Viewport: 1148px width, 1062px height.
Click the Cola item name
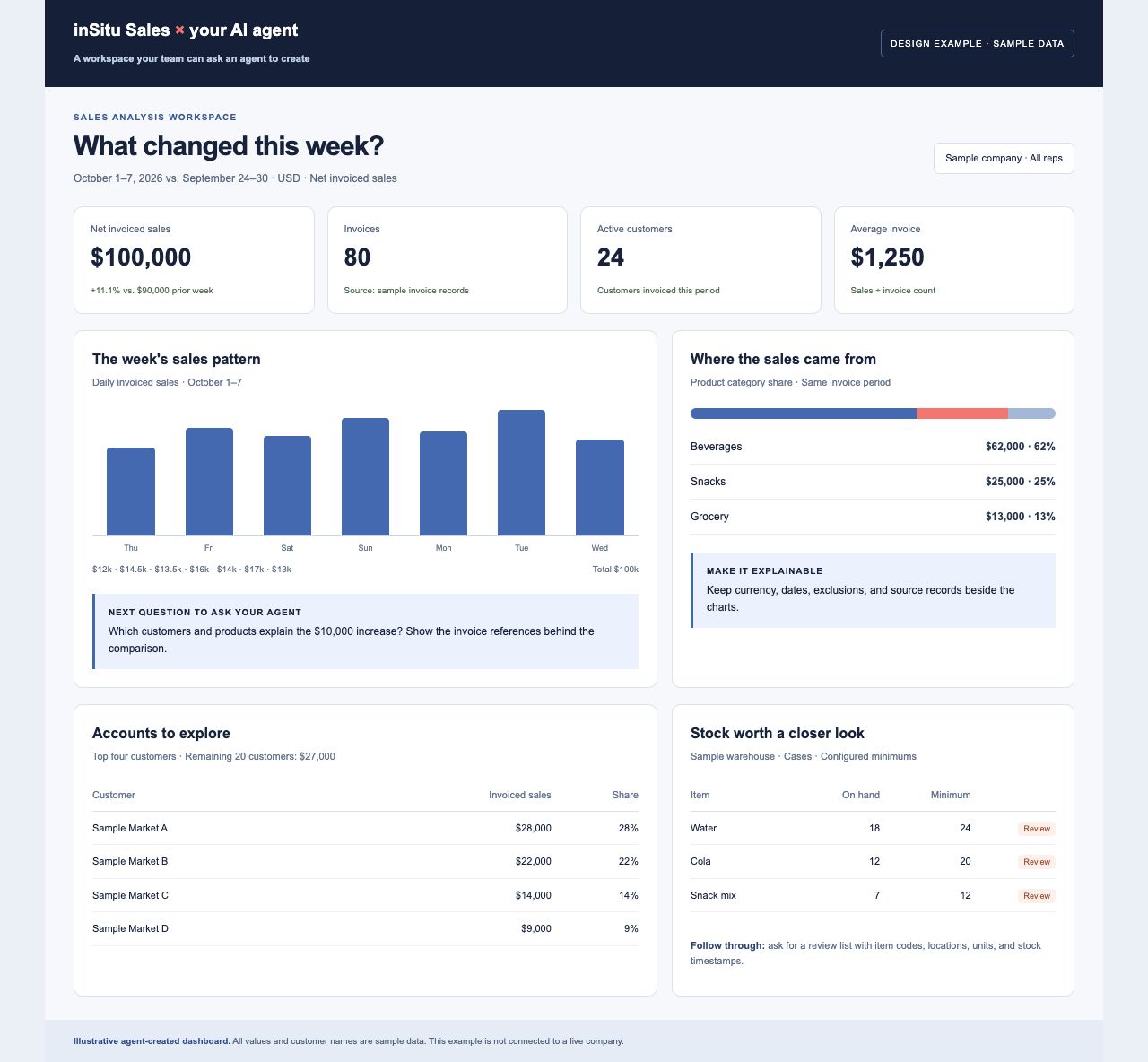coord(700,861)
